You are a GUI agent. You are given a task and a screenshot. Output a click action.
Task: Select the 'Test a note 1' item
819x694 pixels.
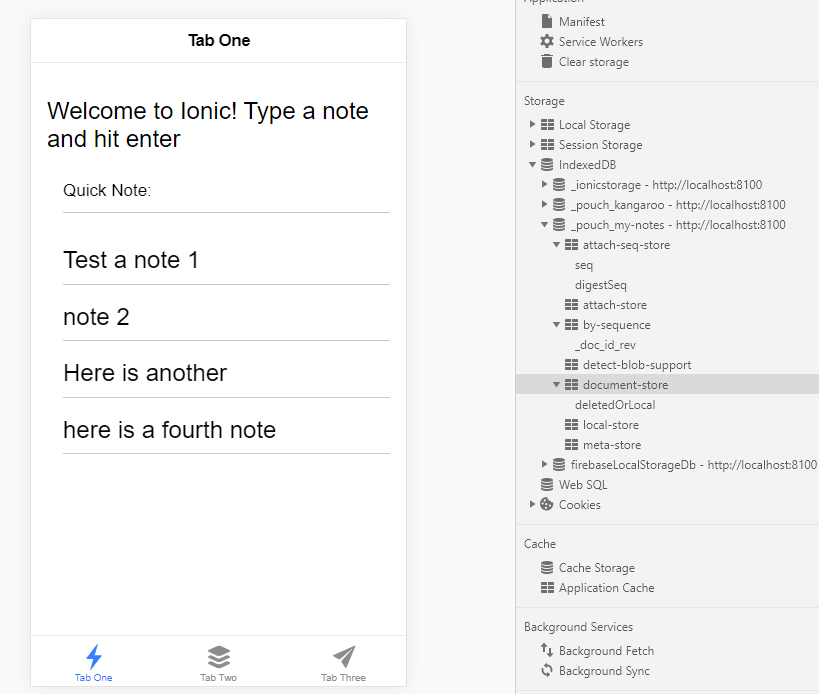(x=226, y=260)
